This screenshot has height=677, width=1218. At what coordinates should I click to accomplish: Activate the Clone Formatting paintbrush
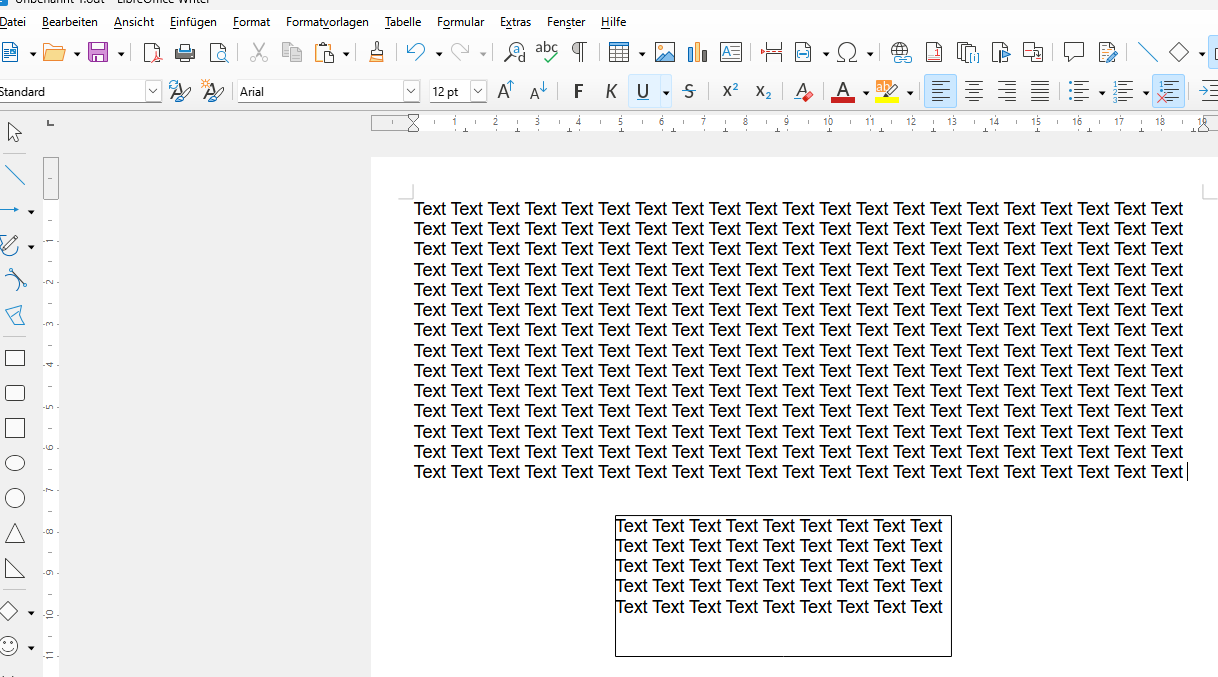[376, 52]
